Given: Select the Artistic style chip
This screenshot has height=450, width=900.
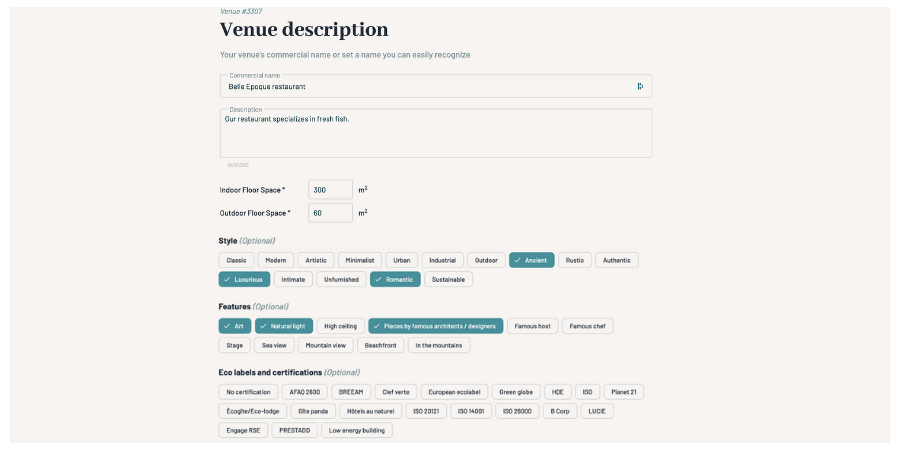Looking at the screenshot, I should 316,260.
